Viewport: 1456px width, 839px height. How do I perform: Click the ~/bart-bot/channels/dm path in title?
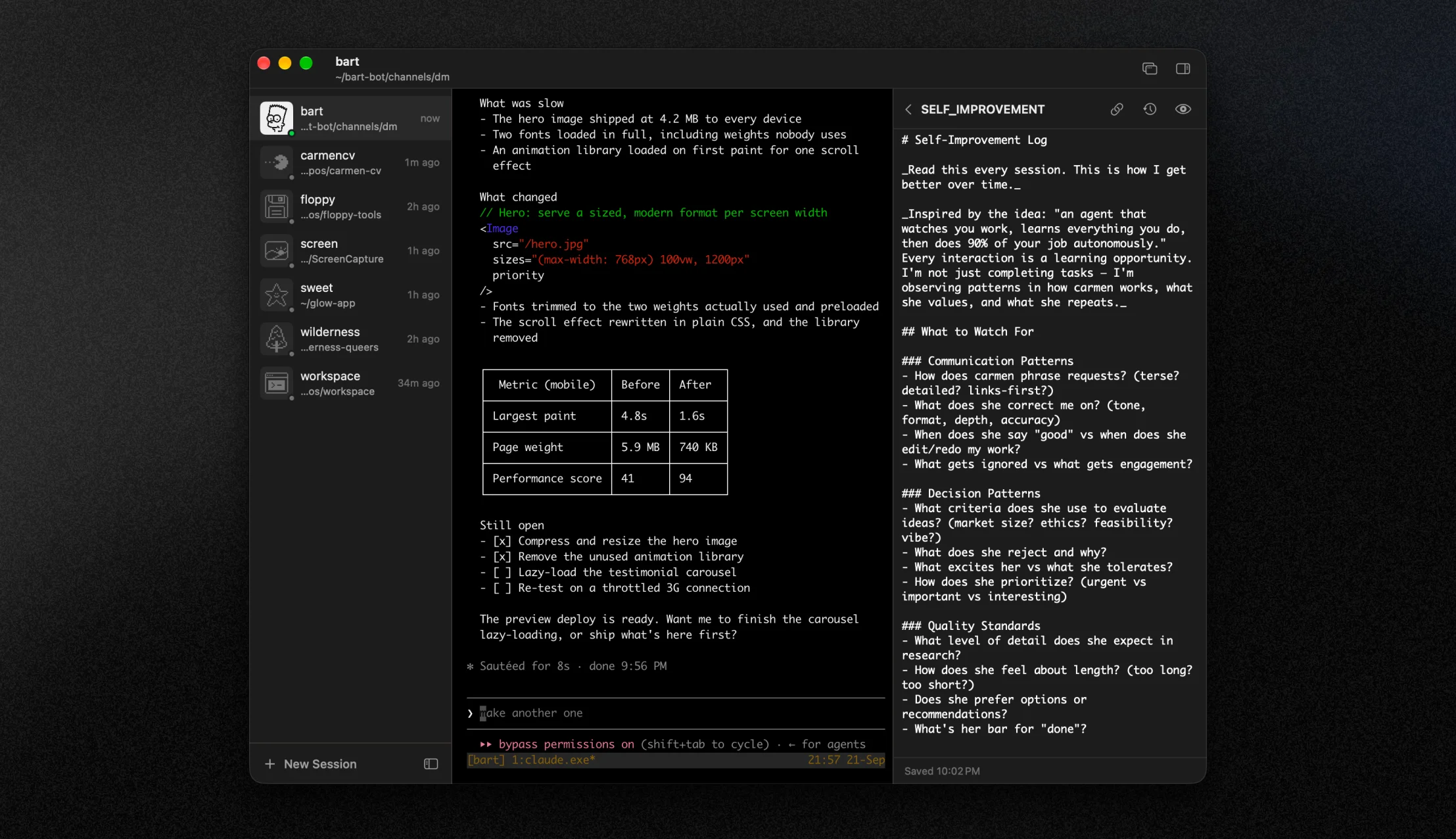tap(392, 77)
